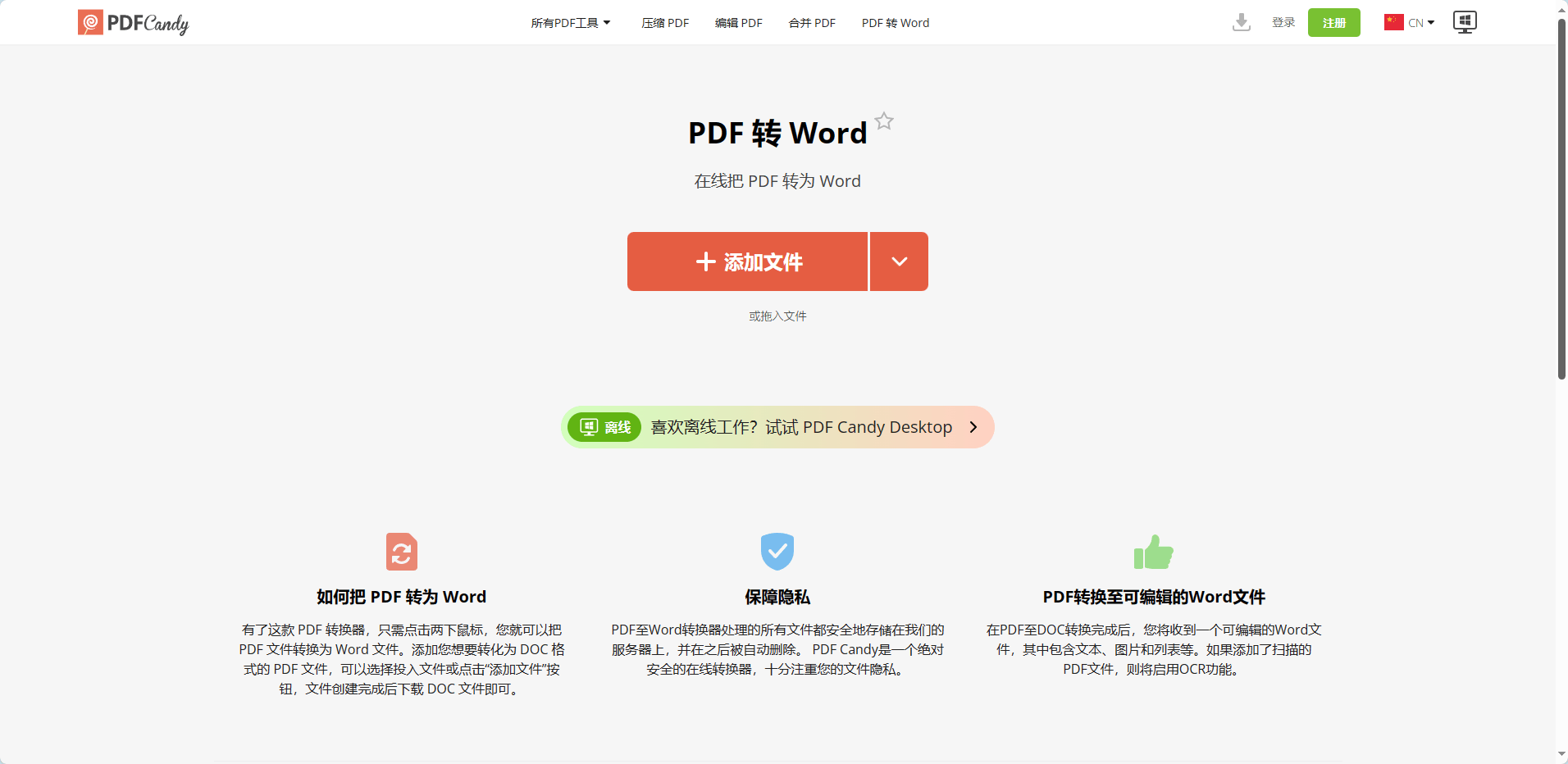Image resolution: width=1568 pixels, height=764 pixels.
Task: Open the 合并 PDF page
Action: point(811,22)
